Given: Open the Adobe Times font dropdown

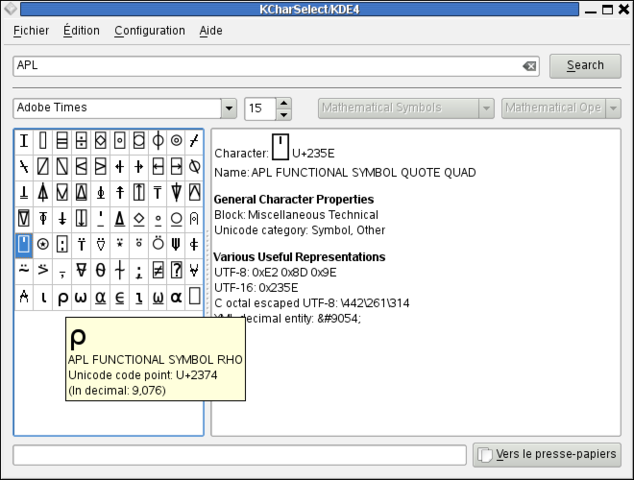Looking at the screenshot, I should coord(229,108).
